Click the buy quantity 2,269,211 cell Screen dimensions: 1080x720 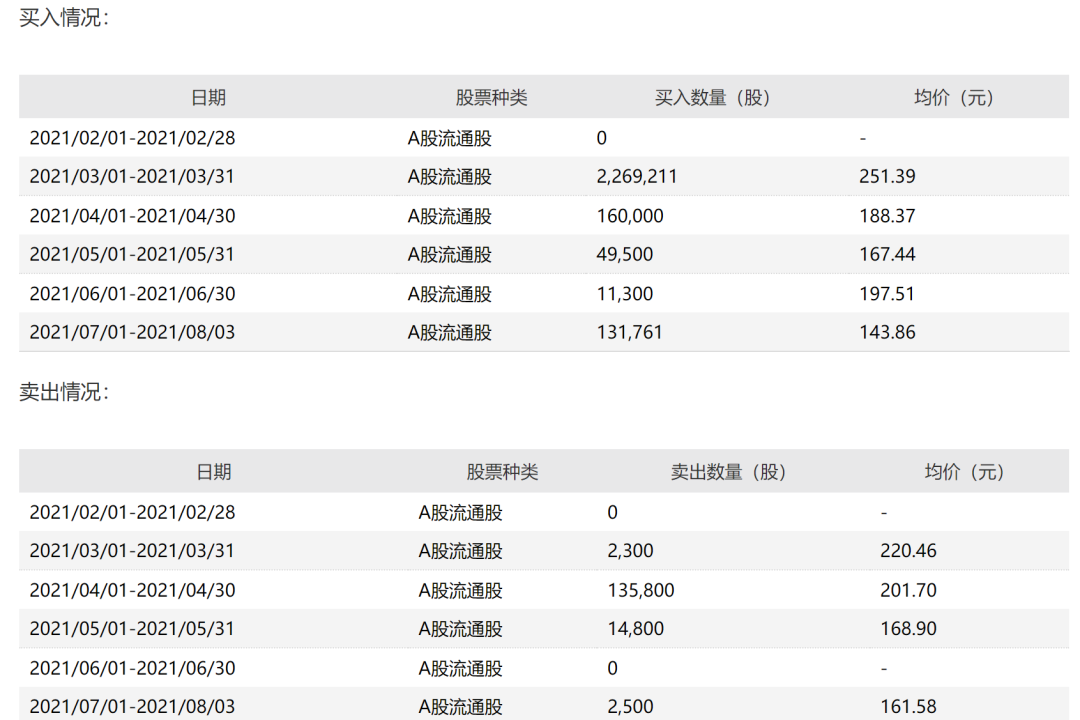[x=637, y=177]
